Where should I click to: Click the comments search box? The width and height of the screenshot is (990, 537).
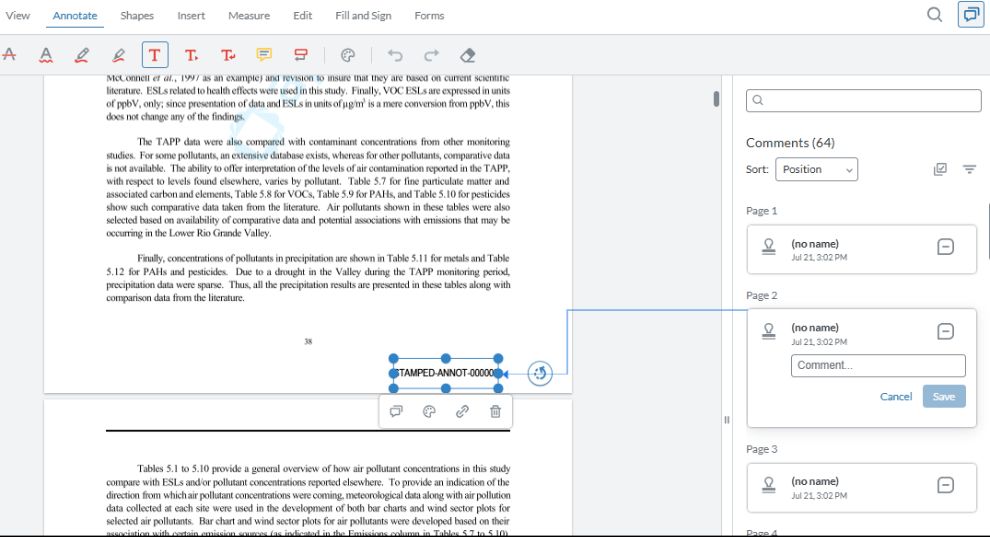point(863,100)
